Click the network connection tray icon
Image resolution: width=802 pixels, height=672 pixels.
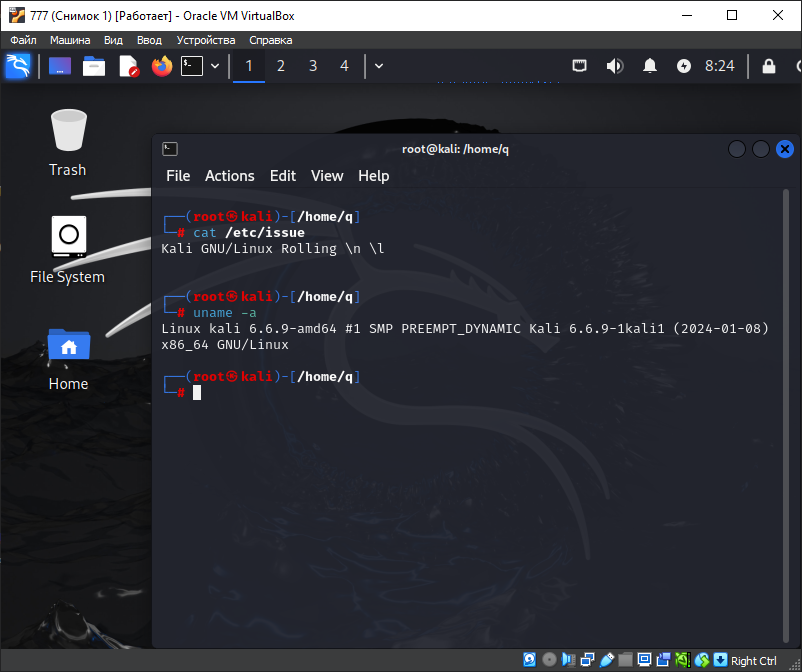(580, 66)
